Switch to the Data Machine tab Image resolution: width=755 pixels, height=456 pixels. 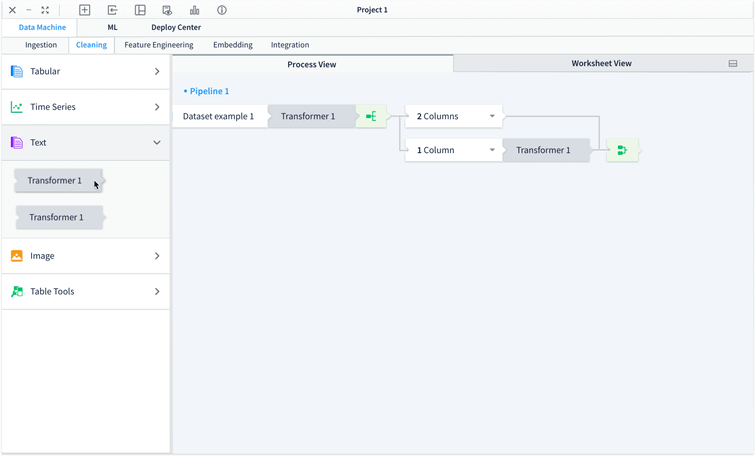(42, 27)
